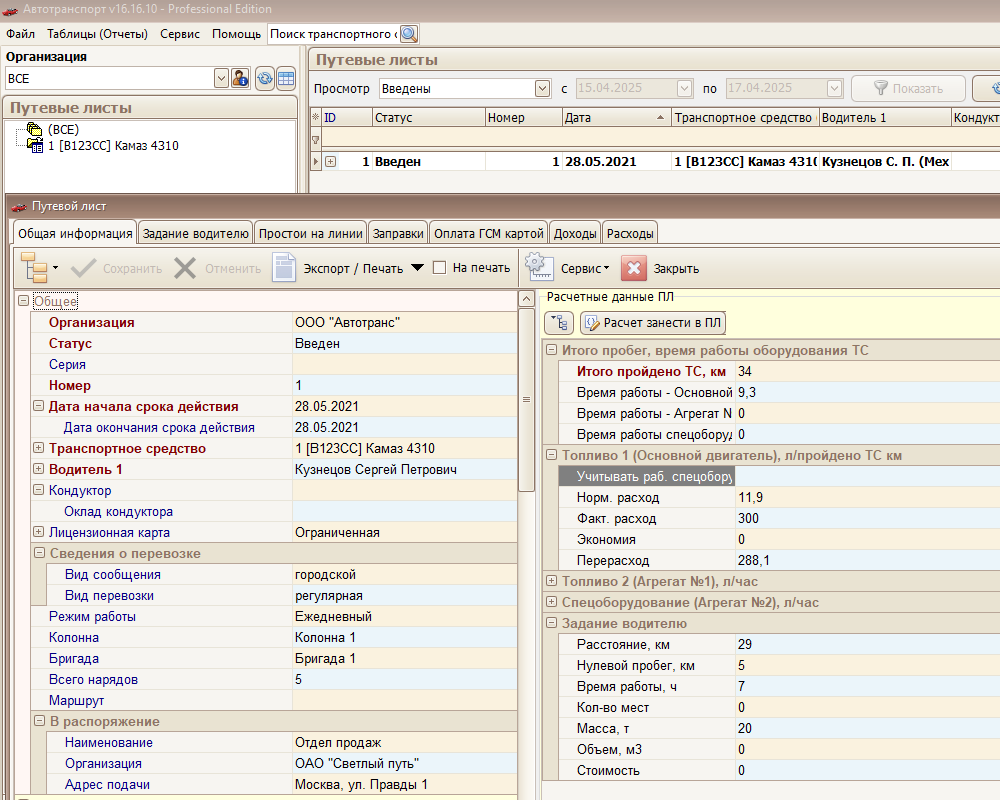Click the property grid scrollbar thumb
This screenshot has width=1000, height=800.
pos(526,400)
